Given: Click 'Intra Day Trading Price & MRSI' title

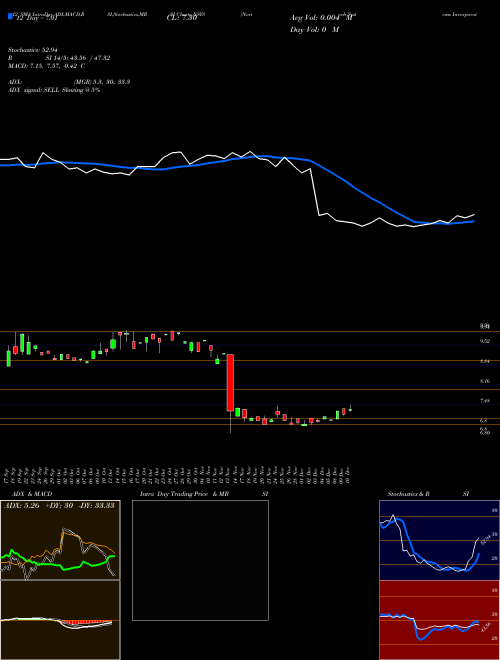Looking at the screenshot, I should point(205,494).
